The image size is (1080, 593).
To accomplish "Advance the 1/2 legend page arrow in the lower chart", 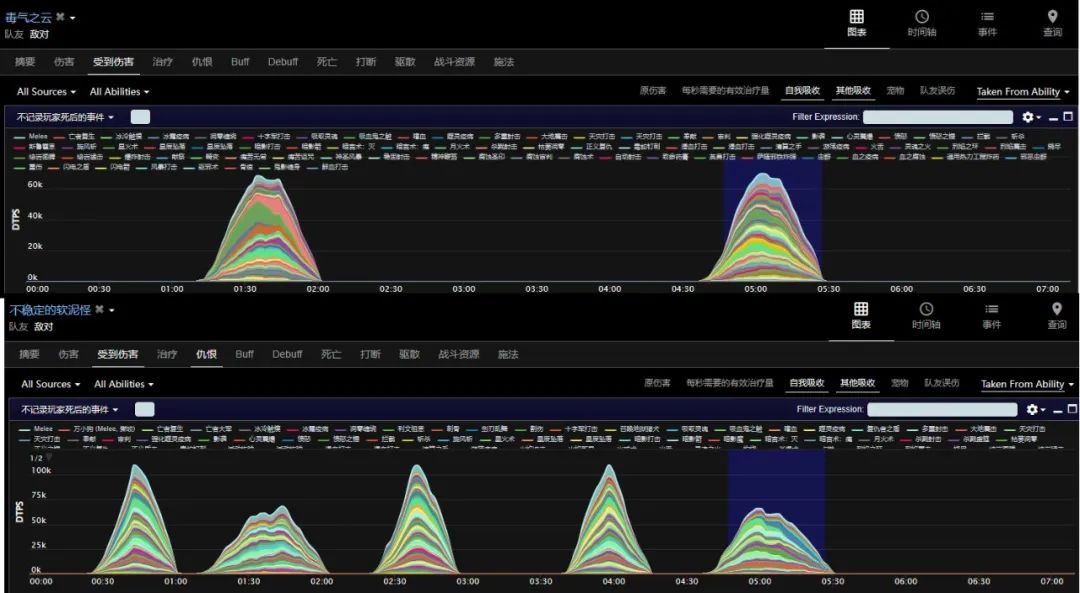I will [x=49, y=458].
